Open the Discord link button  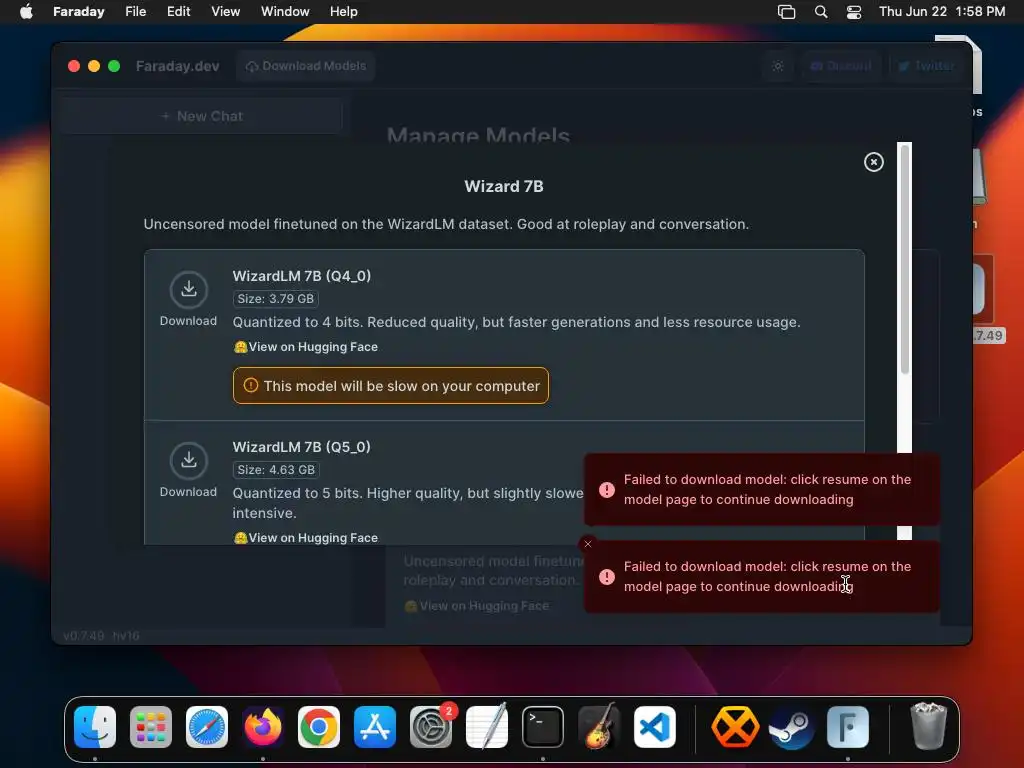pos(841,66)
